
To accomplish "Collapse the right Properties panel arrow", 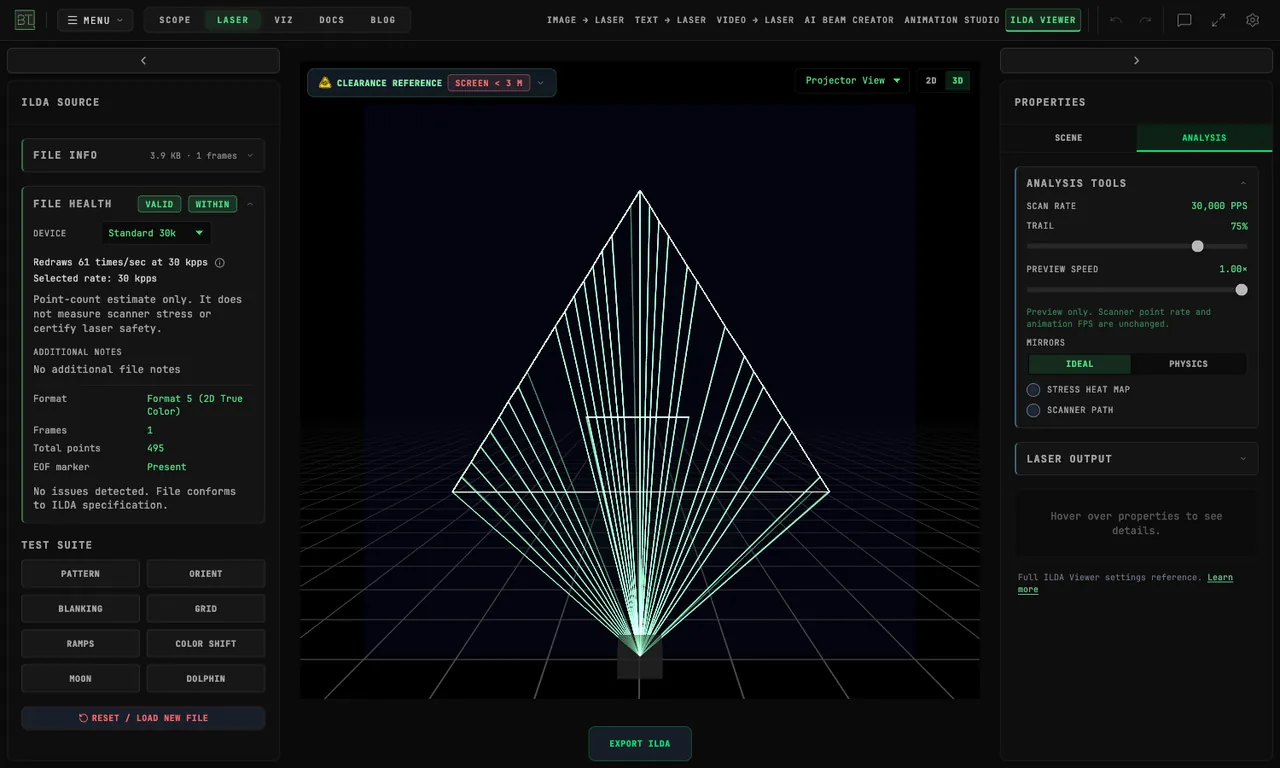I will click(1136, 61).
